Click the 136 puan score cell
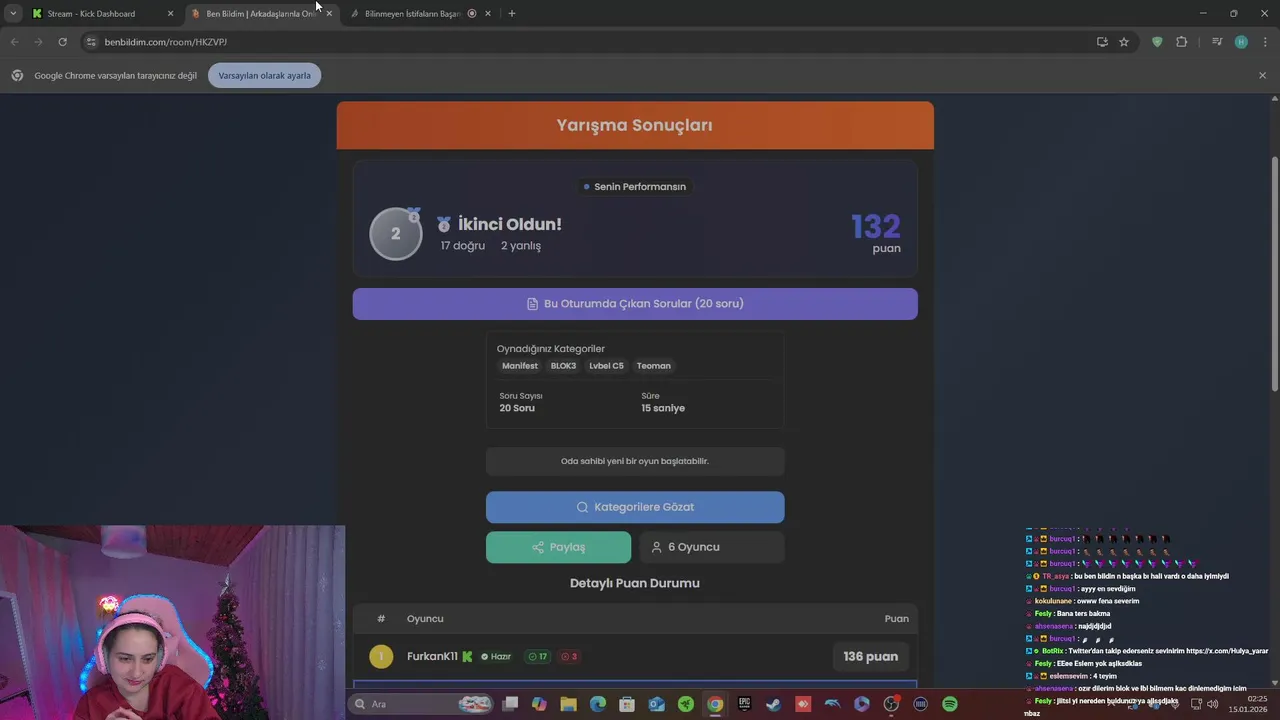This screenshot has width=1280, height=720. point(870,657)
